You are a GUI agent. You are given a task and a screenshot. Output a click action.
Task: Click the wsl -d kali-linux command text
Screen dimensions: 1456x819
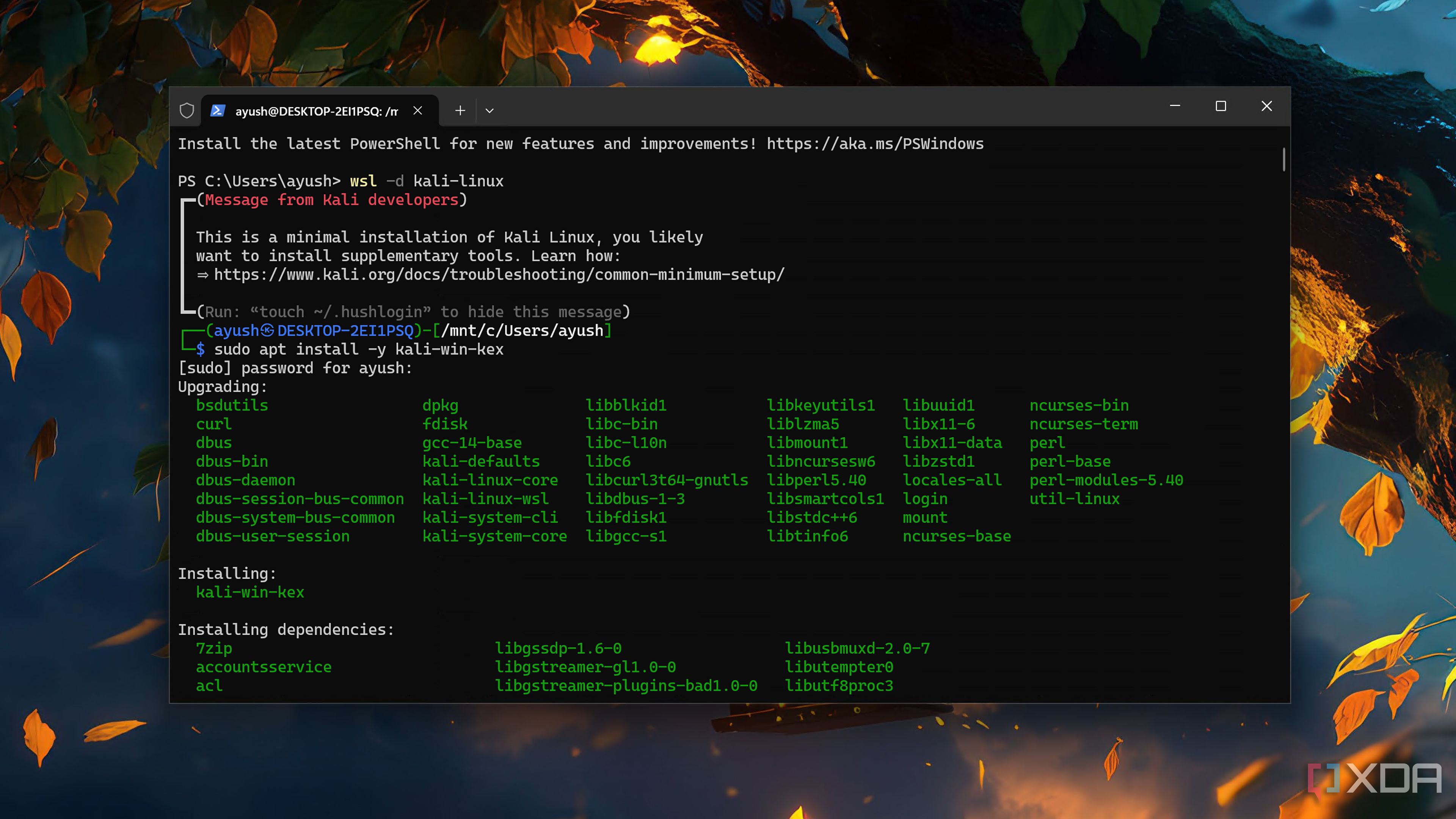[x=426, y=181]
